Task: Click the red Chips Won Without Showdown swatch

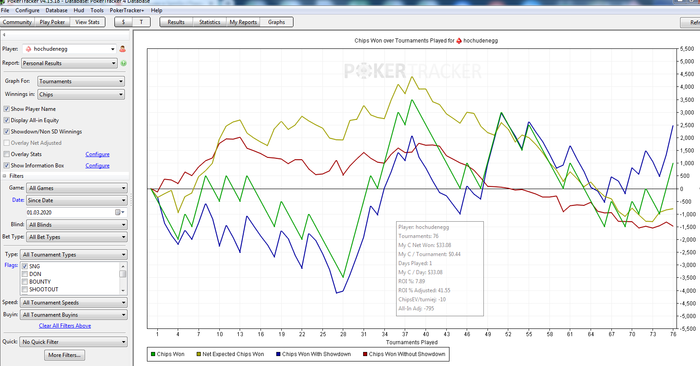Action: click(x=365, y=354)
